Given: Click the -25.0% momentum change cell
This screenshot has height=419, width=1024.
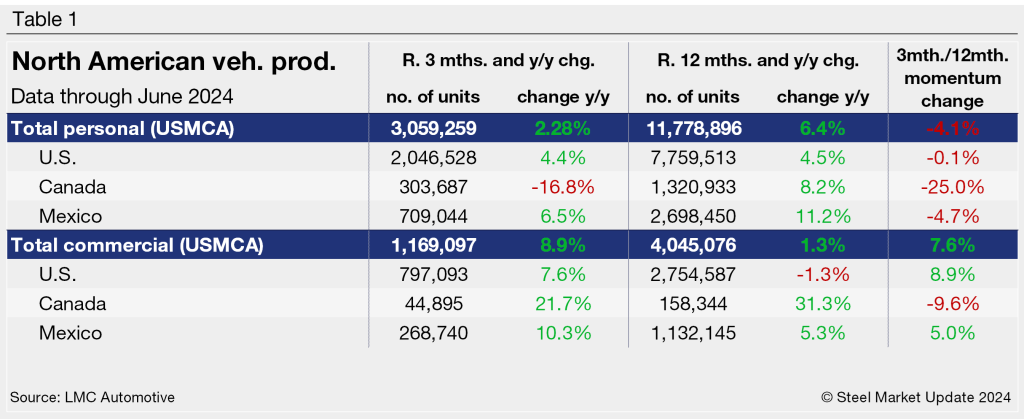Looking at the screenshot, I should [948, 186].
